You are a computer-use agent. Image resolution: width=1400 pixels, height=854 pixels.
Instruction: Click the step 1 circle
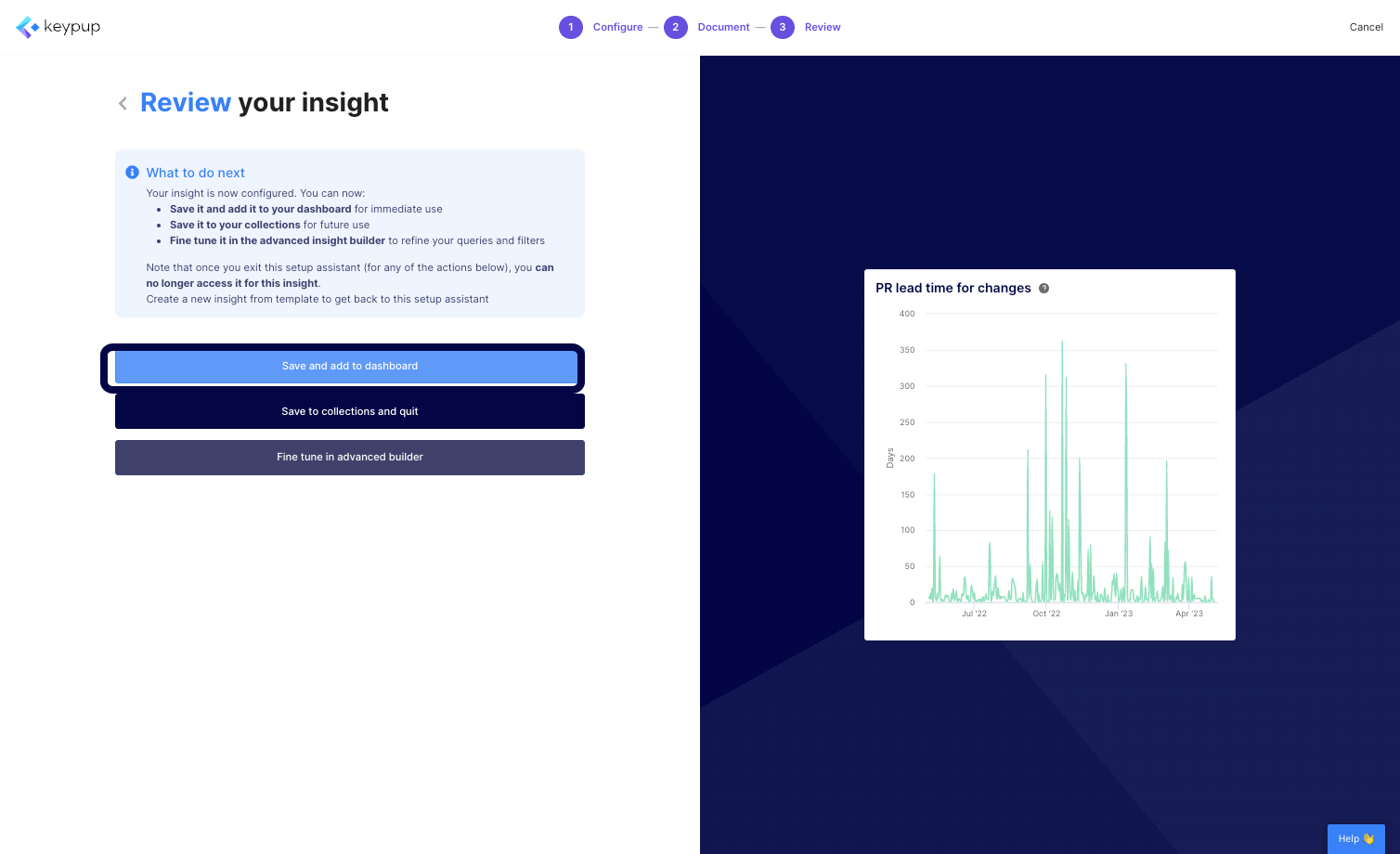coord(570,27)
